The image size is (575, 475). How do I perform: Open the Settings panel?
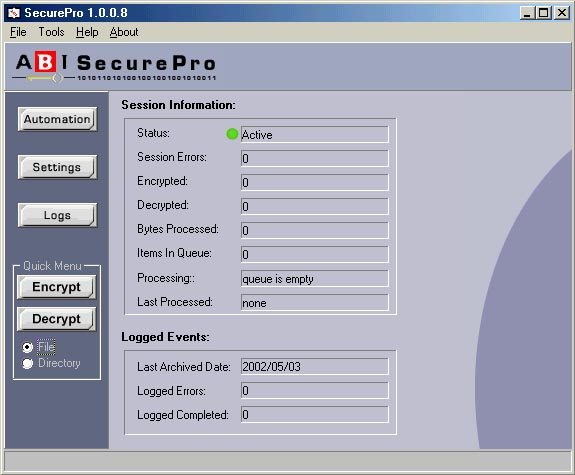[57, 167]
